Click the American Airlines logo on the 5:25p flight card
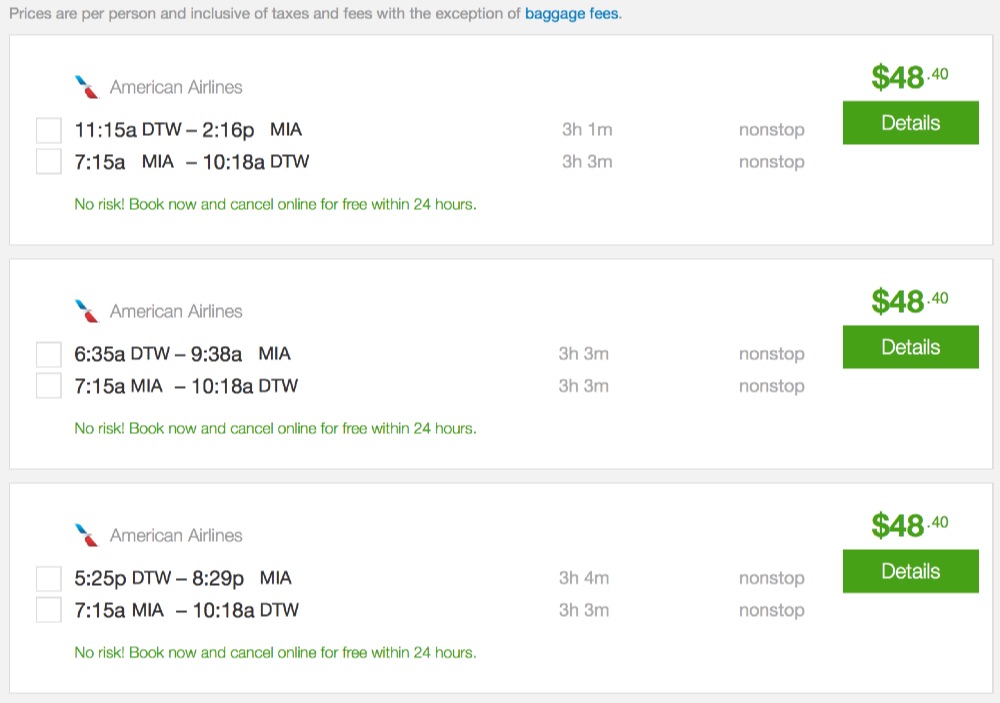The width and height of the screenshot is (1000, 703). (88, 535)
